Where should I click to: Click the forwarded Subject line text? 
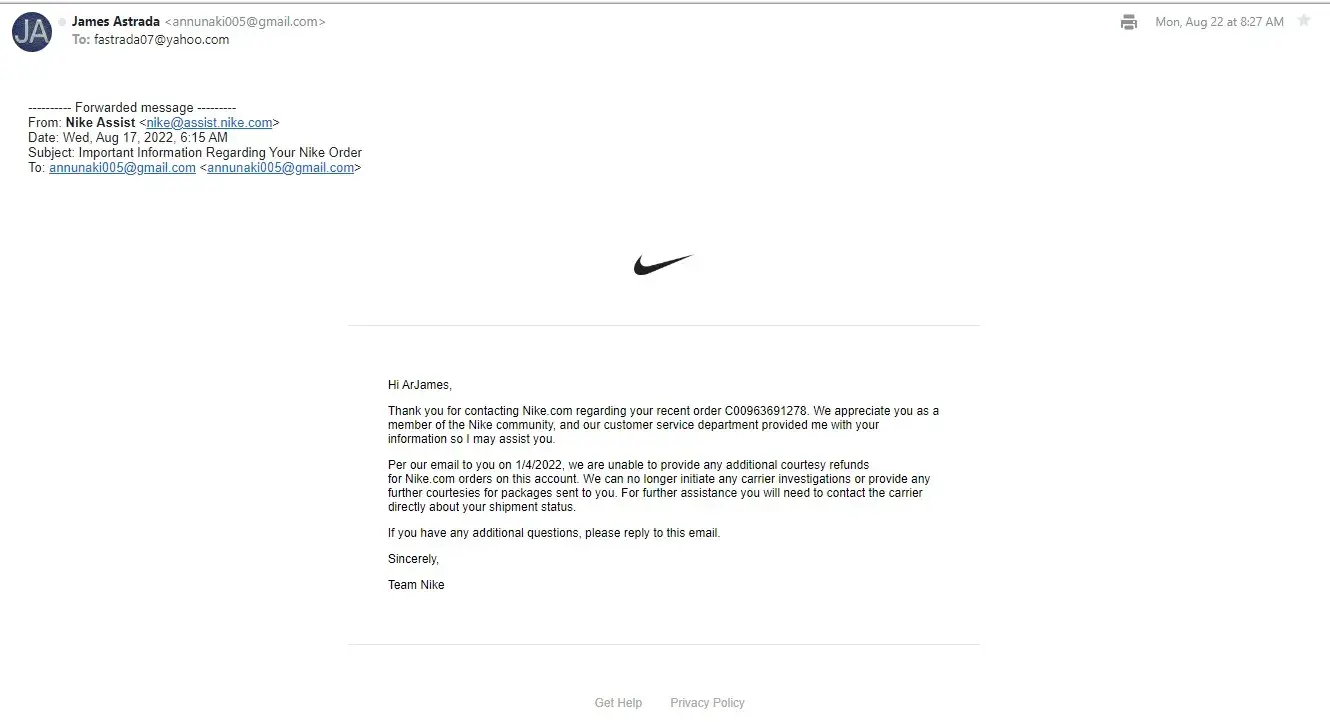(x=220, y=153)
